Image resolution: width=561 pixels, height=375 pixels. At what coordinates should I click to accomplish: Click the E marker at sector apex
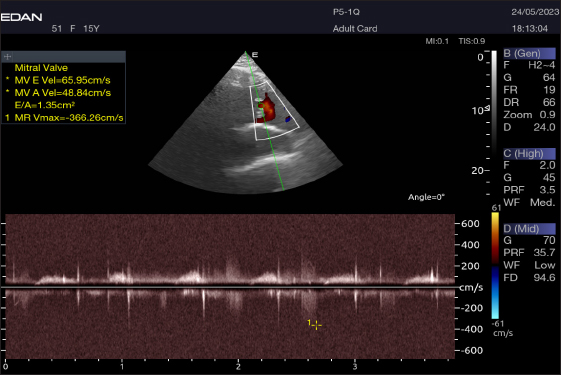[255, 55]
